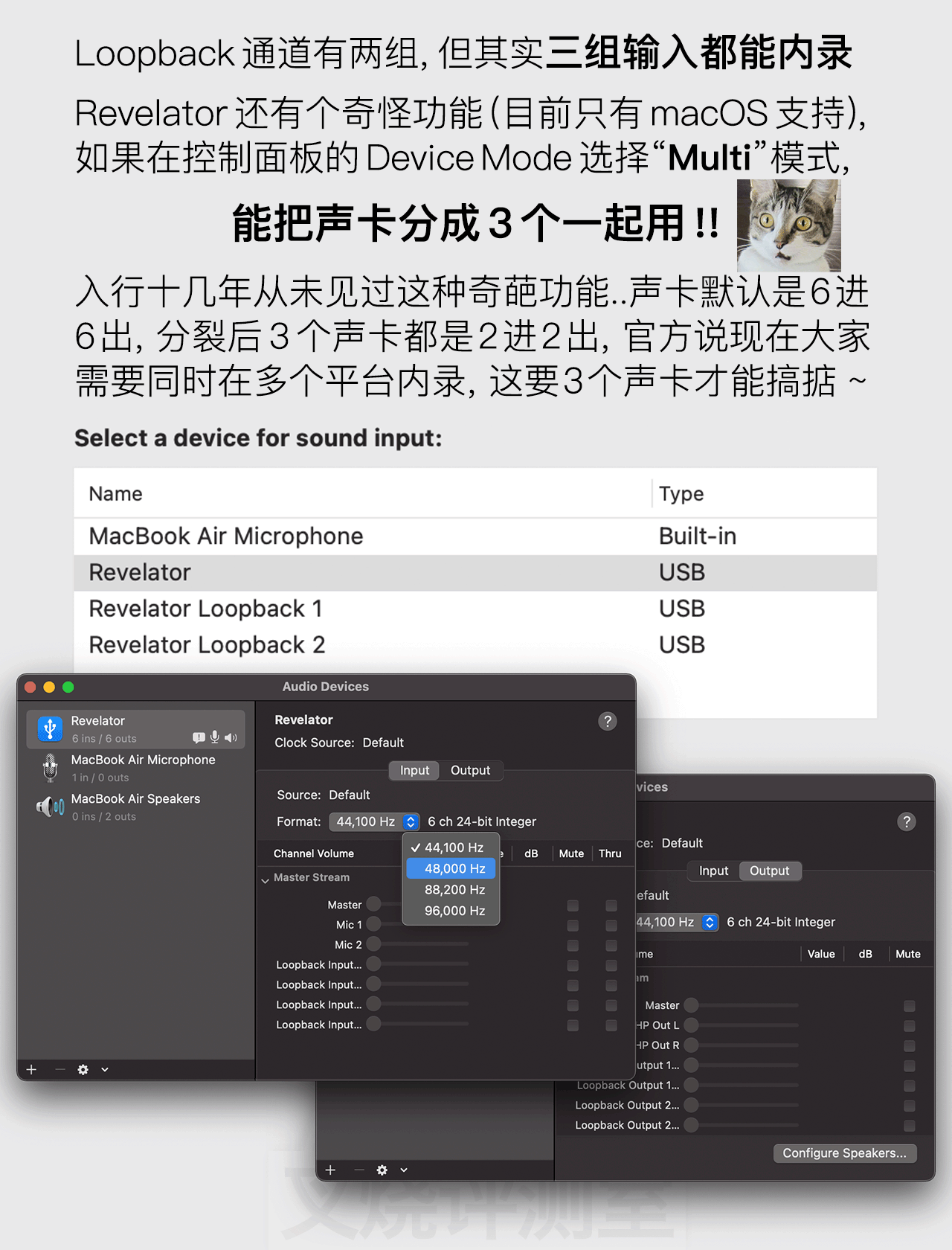The width and height of the screenshot is (952, 1250).
Task: Enable Thru checkbox for Mic 2
Action: point(611,945)
